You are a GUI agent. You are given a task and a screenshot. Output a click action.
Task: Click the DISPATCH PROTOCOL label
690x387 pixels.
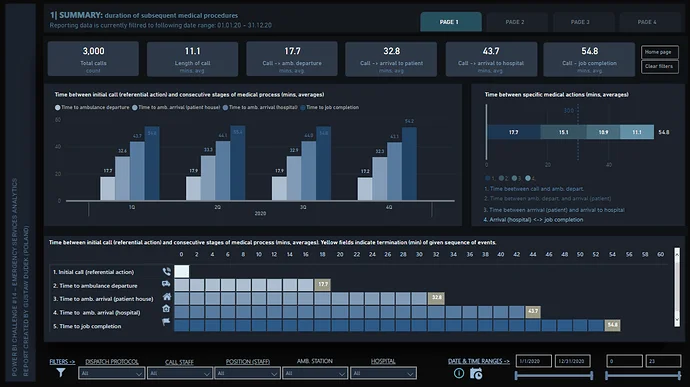pyautogui.click(x=112, y=361)
